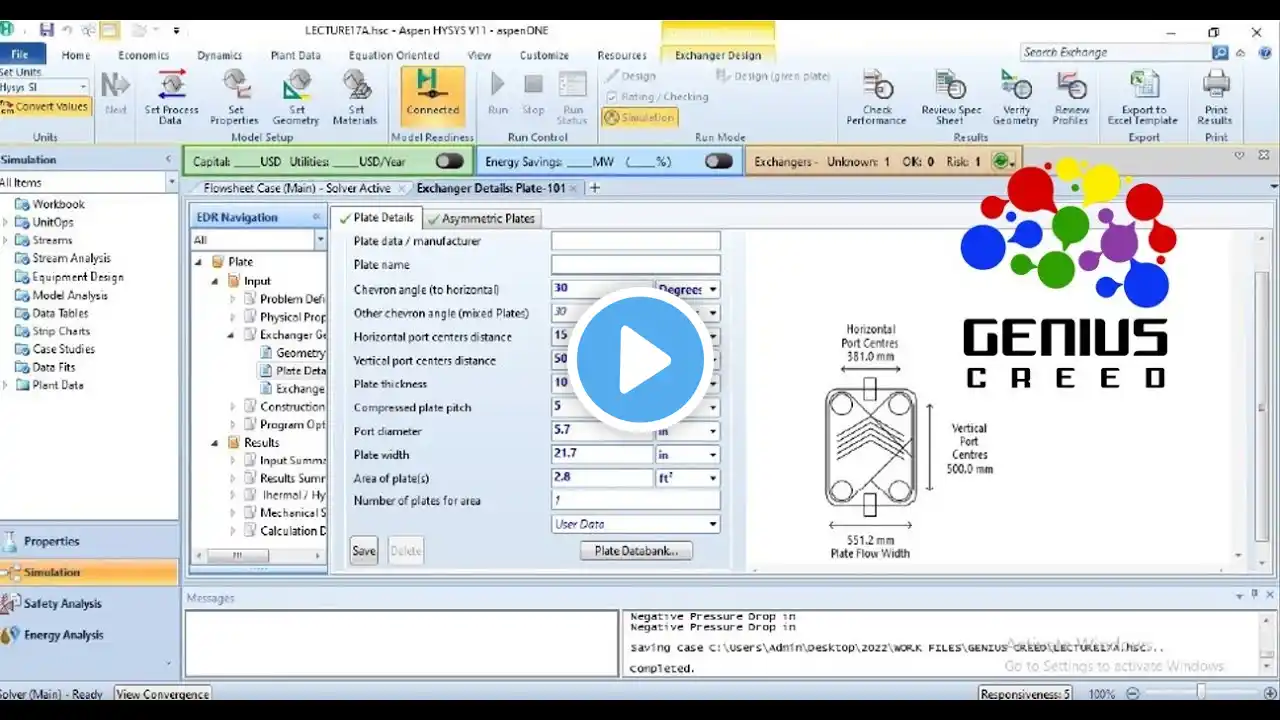1280x720 pixels.
Task: Select Rating / Checking run mode
Action: point(657,97)
